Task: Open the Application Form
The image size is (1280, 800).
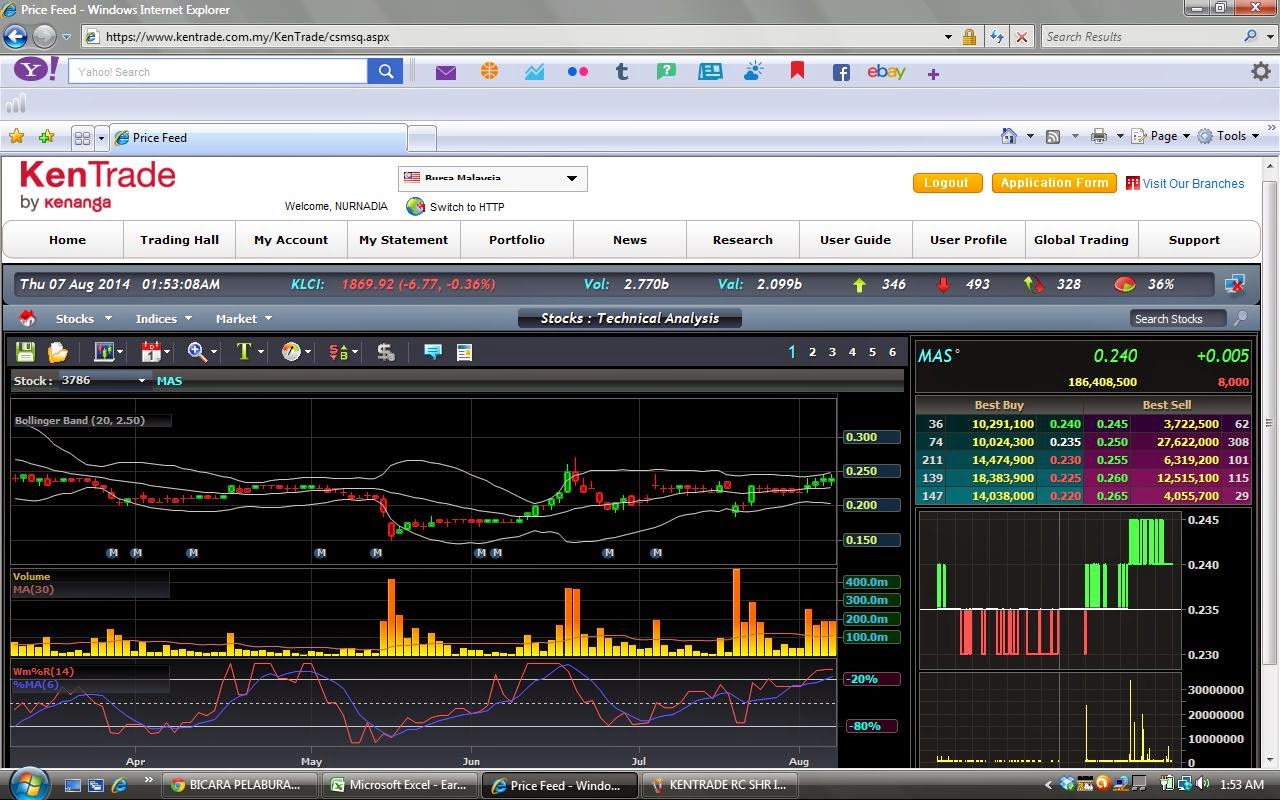Action: pyautogui.click(x=1053, y=183)
